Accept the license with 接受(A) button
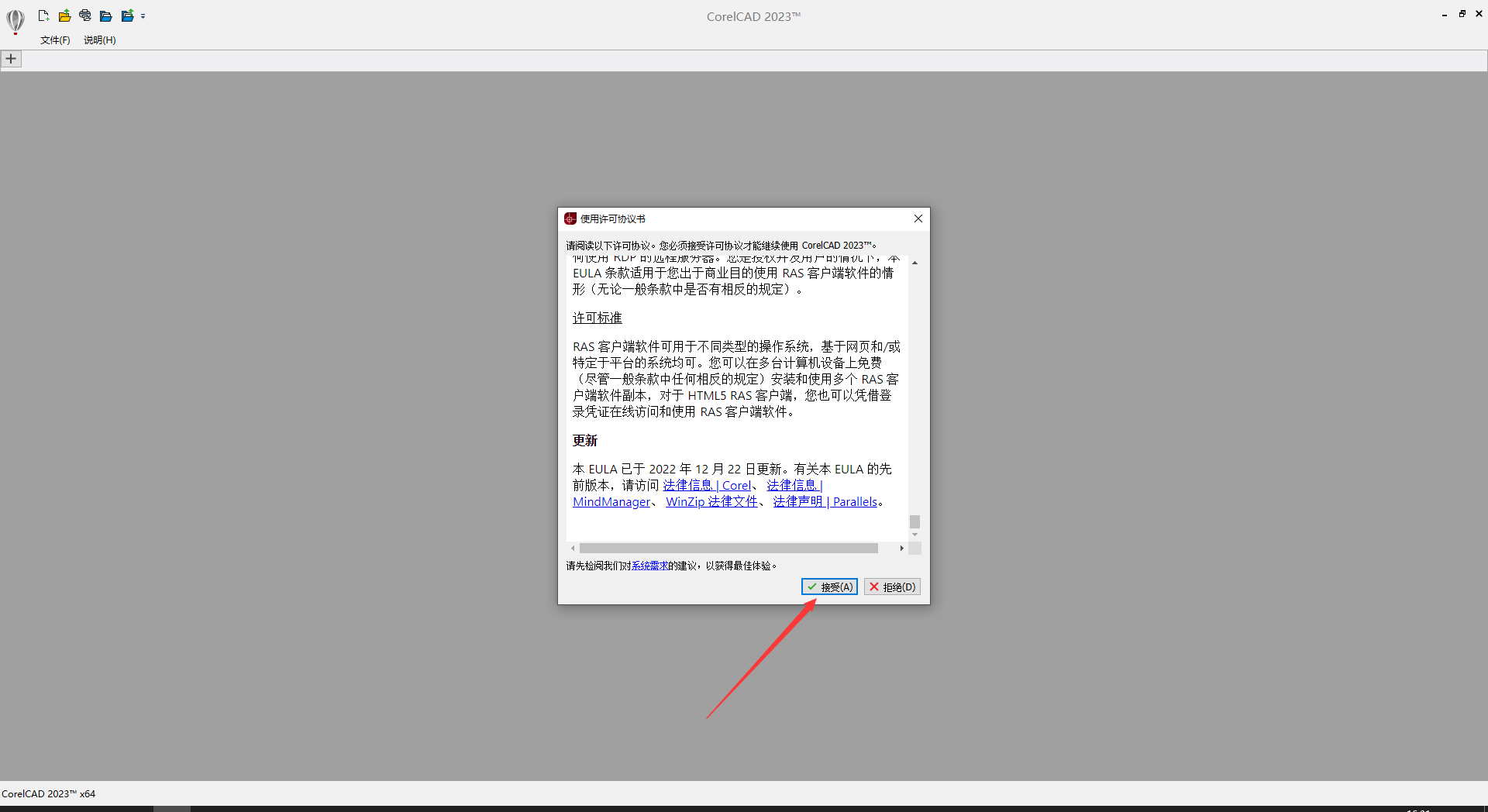 tap(829, 587)
